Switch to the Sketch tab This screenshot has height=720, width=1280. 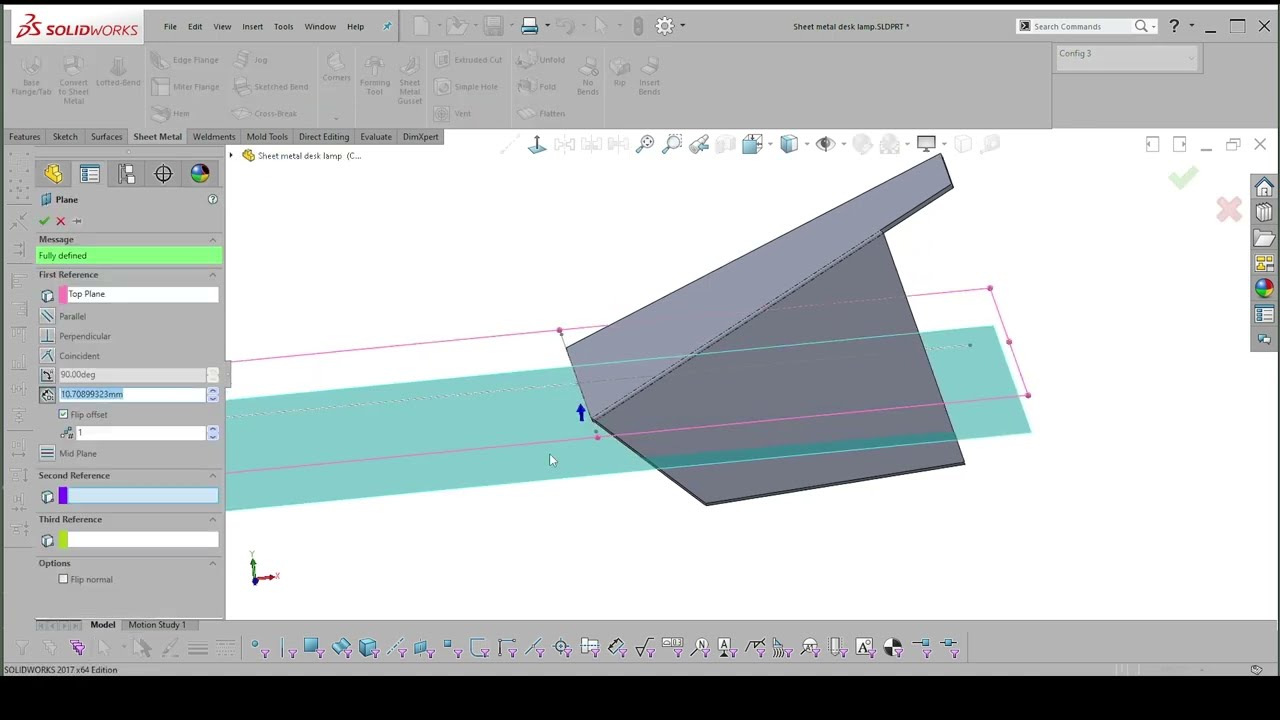(65, 137)
